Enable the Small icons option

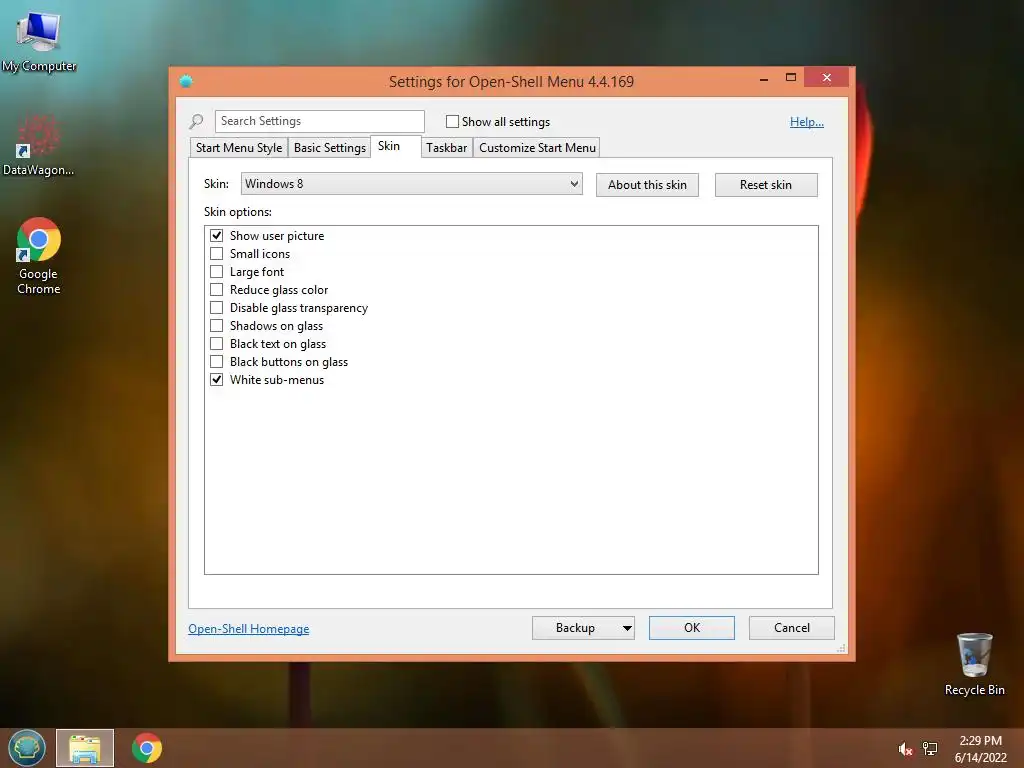click(217, 253)
